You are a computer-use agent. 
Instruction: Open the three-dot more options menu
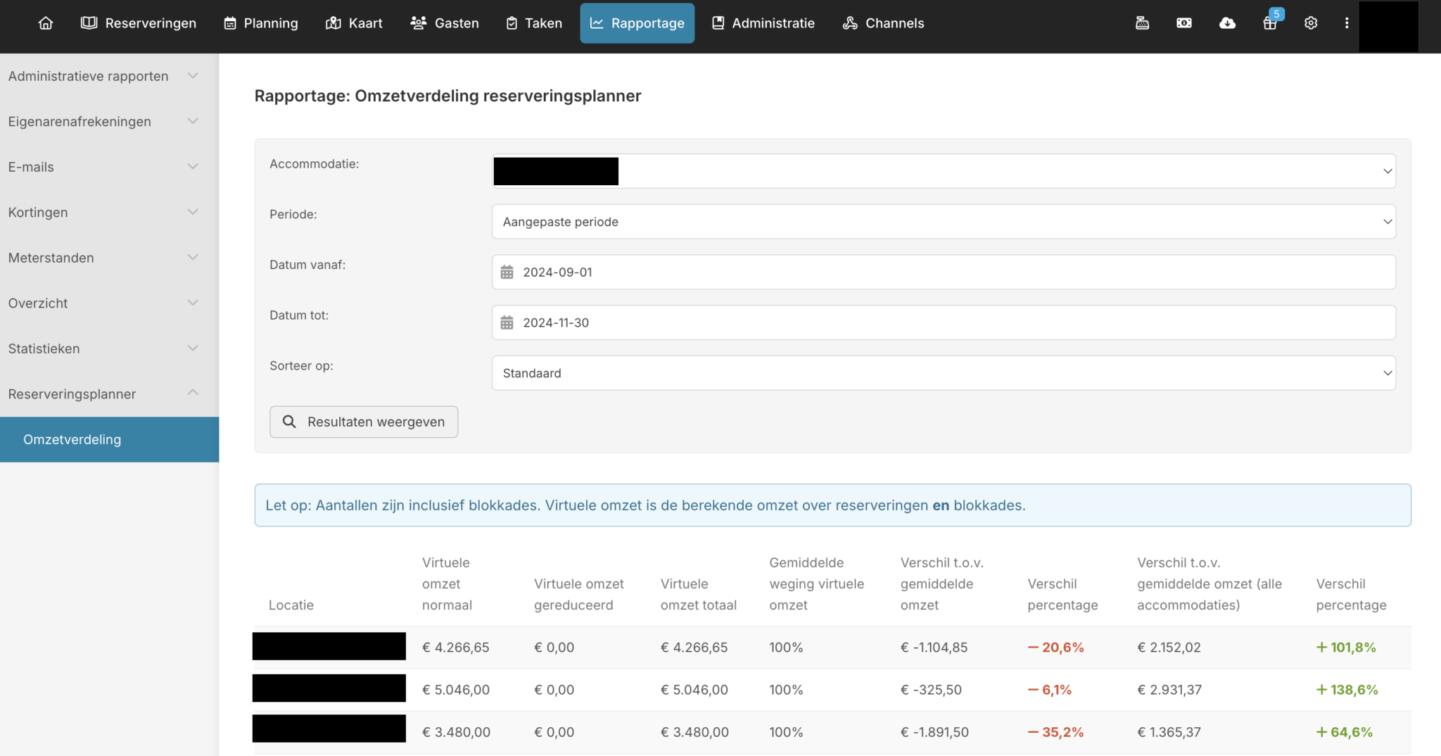[x=1346, y=23]
